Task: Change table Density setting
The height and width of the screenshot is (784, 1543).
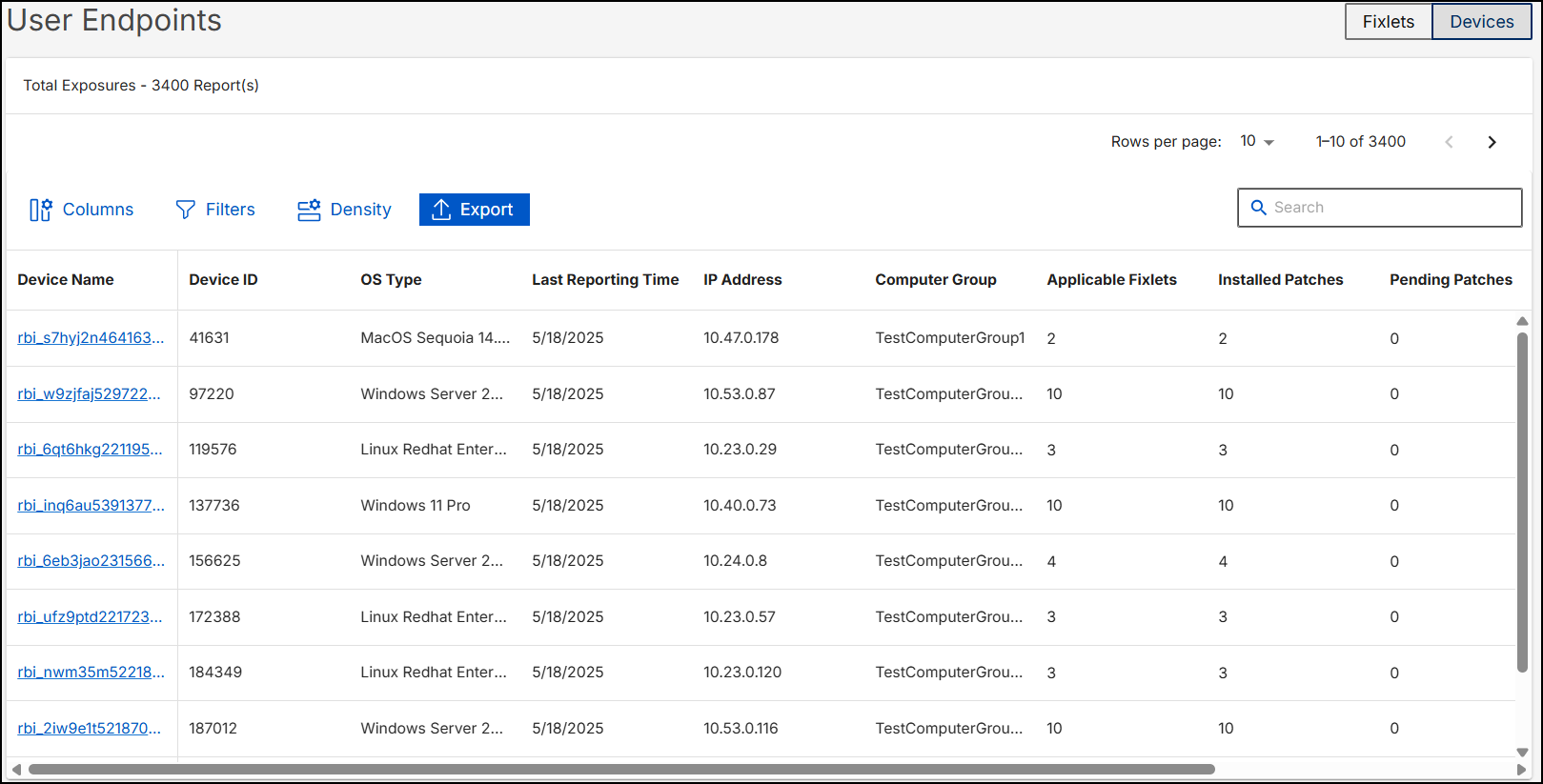Action: [344, 210]
